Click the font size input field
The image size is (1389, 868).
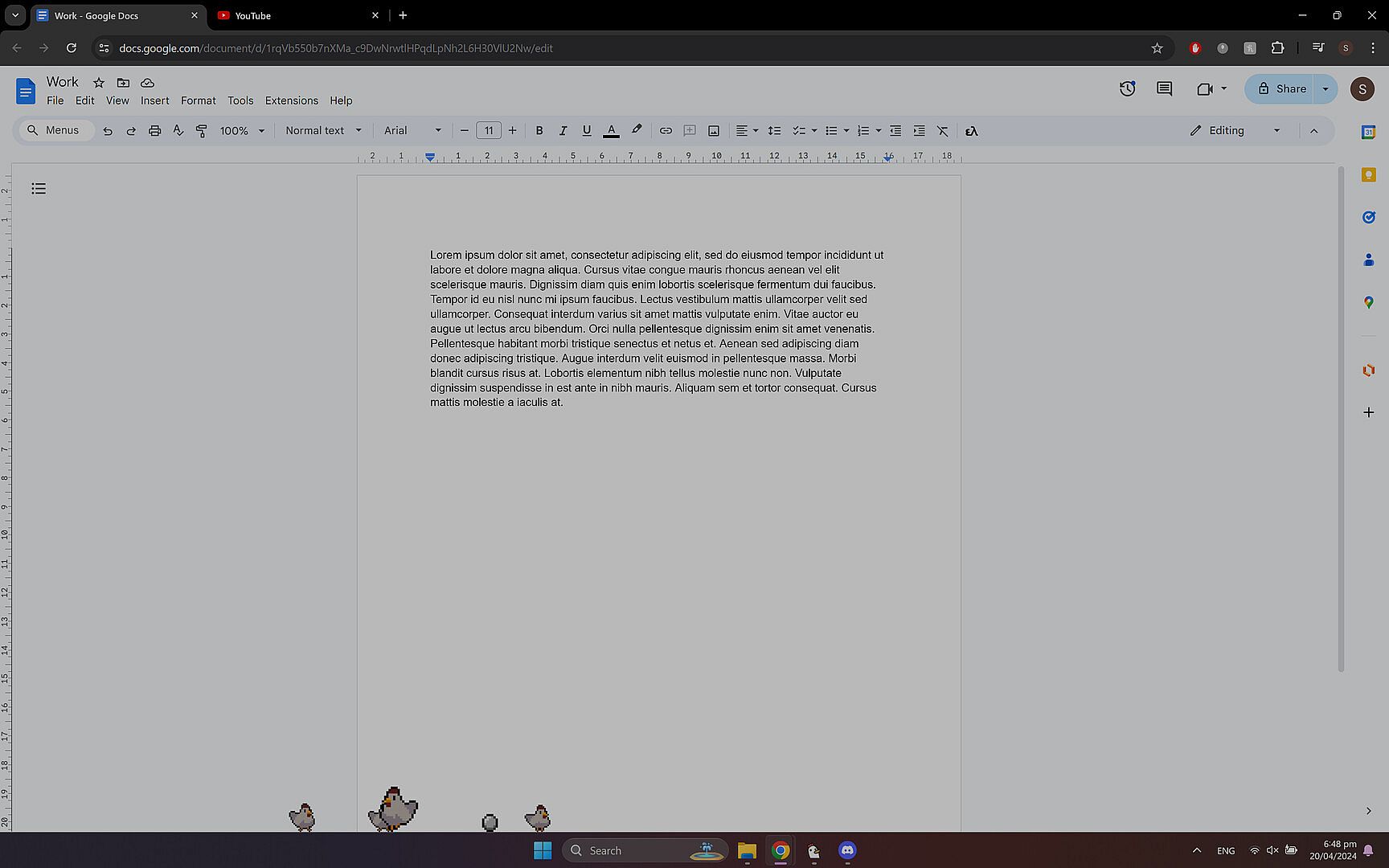pyautogui.click(x=488, y=131)
